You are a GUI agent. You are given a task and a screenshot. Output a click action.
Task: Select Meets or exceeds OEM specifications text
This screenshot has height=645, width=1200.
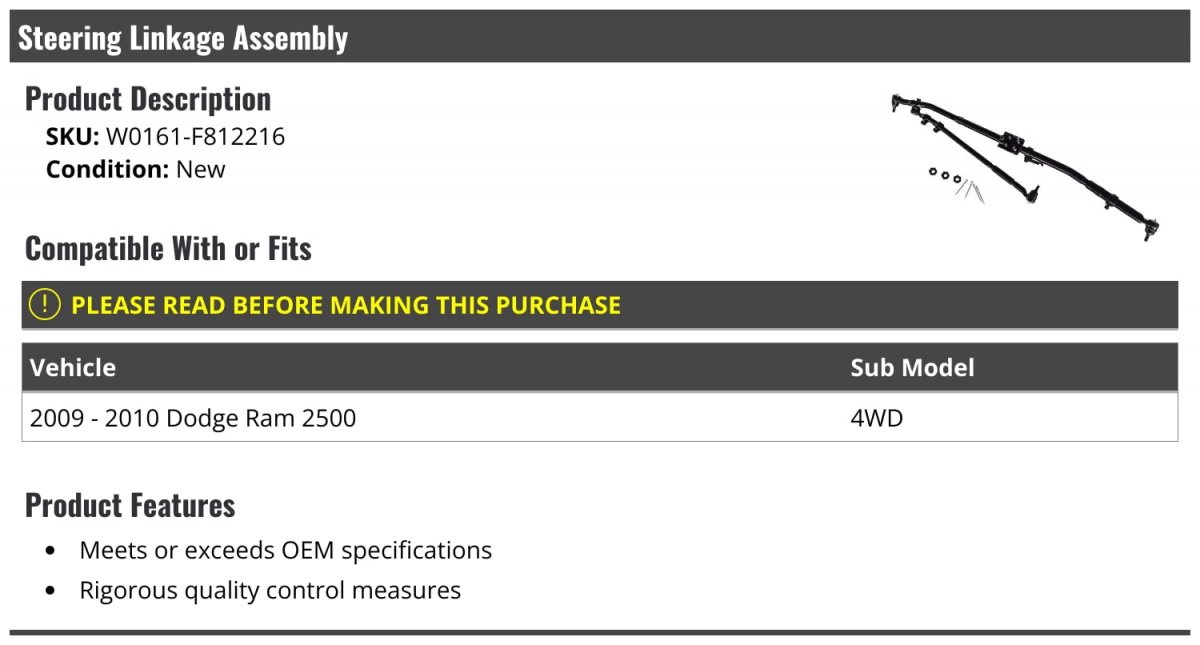point(286,550)
